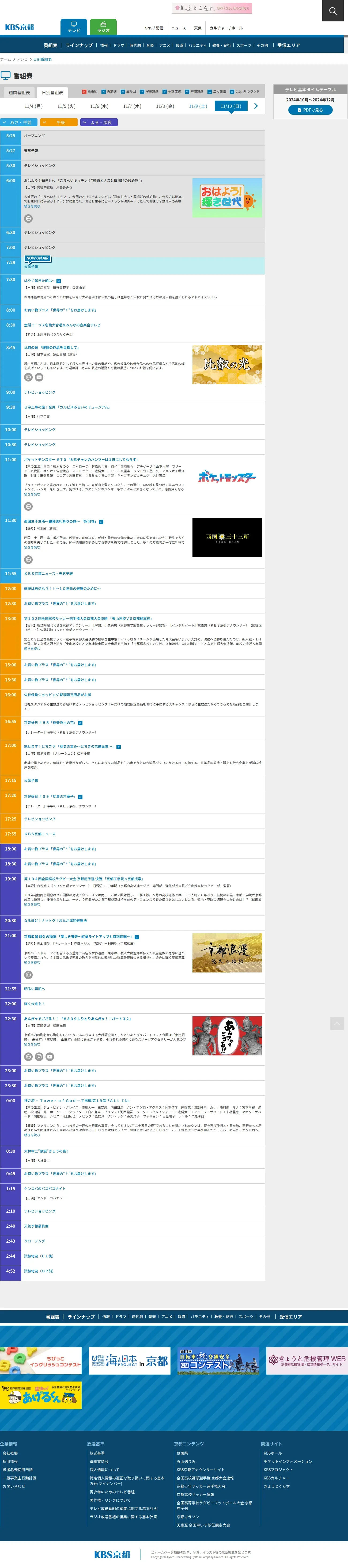Open website globe icon for 西国三十三所
Viewport: 348px width, 1568px height.
pos(28,559)
